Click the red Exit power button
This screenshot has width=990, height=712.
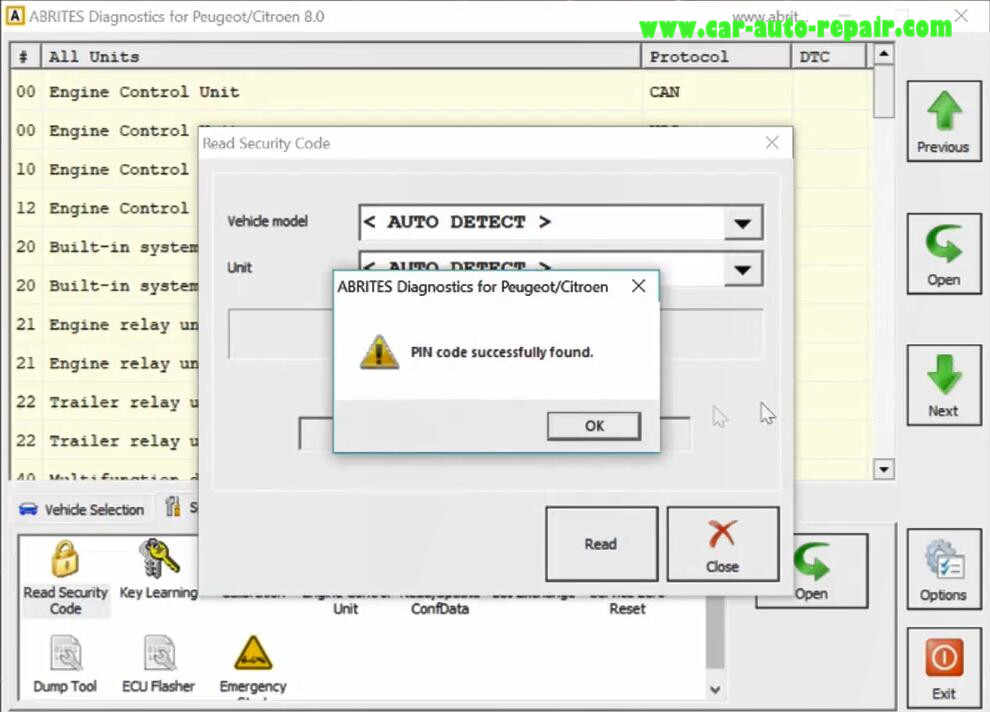tap(944, 668)
